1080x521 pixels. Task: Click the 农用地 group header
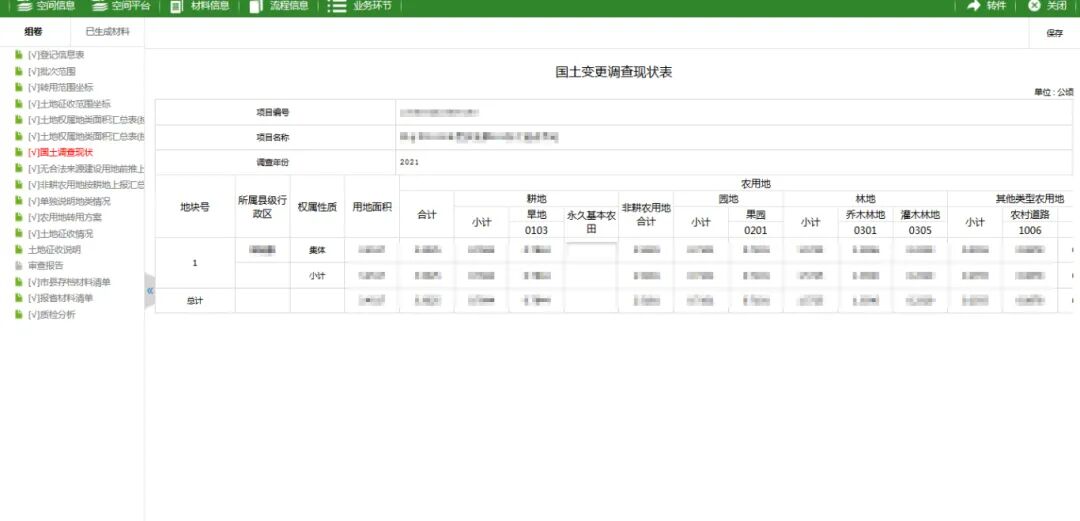coord(756,183)
